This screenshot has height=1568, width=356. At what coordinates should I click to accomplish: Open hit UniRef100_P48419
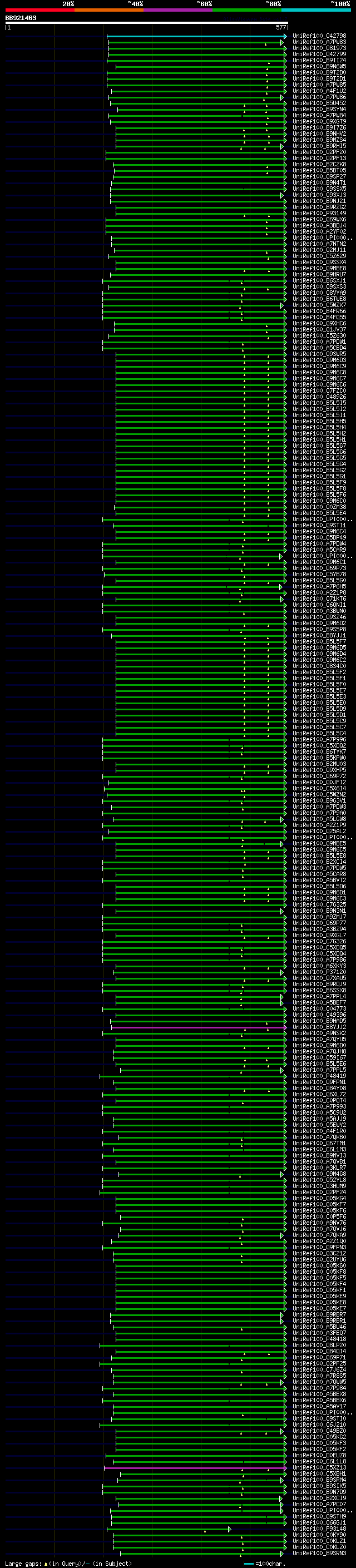(319, 1076)
